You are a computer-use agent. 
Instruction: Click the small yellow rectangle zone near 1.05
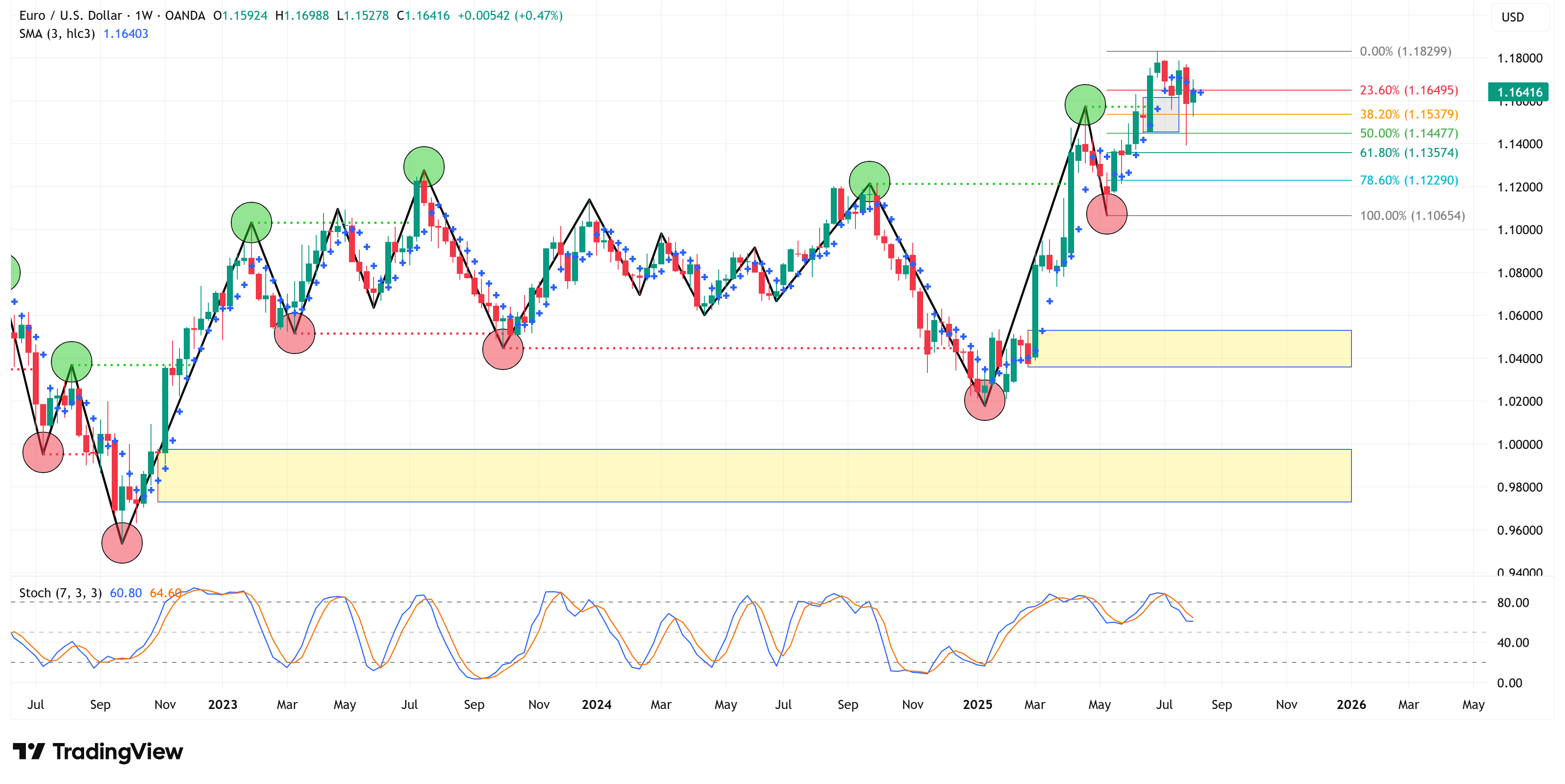click(x=1191, y=348)
